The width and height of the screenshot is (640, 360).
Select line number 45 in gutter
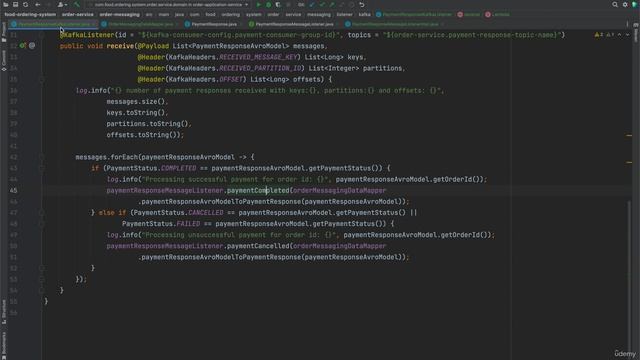pyautogui.click(x=13, y=191)
